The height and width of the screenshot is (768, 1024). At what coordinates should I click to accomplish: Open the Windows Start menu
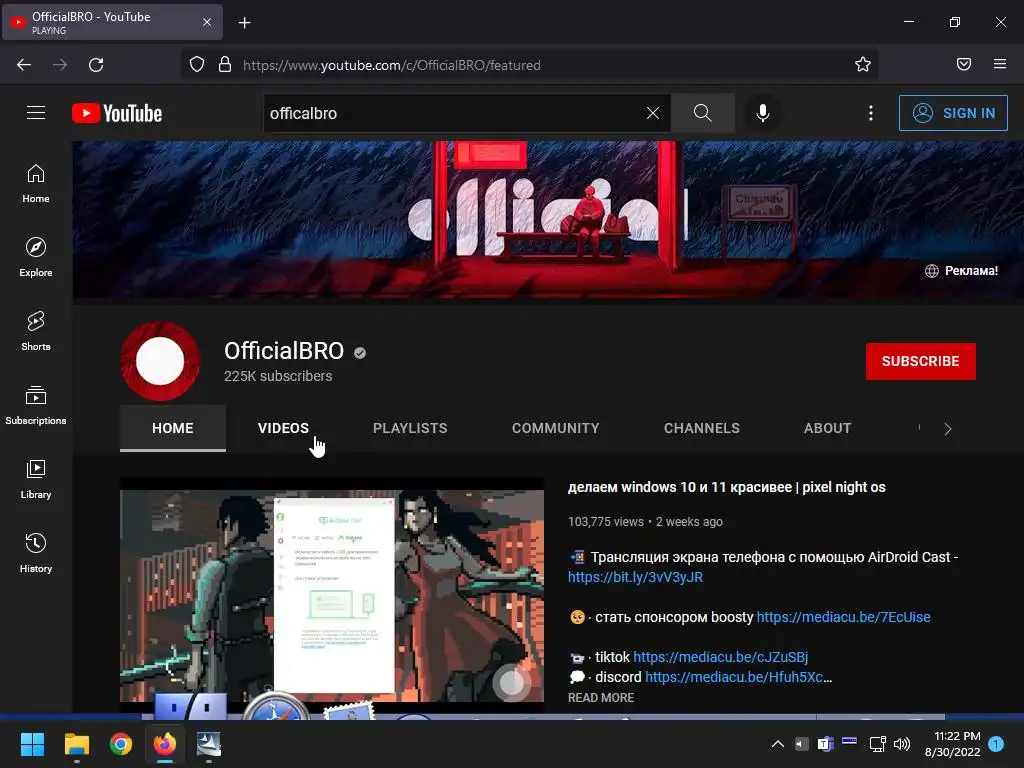[32, 744]
